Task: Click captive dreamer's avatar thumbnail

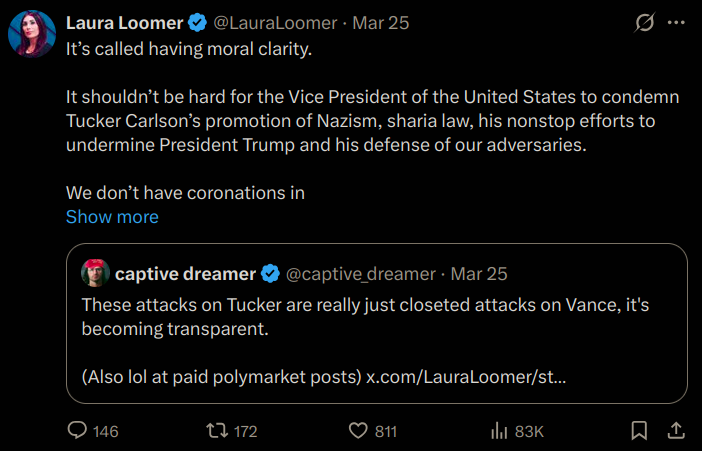Action: pos(95,273)
